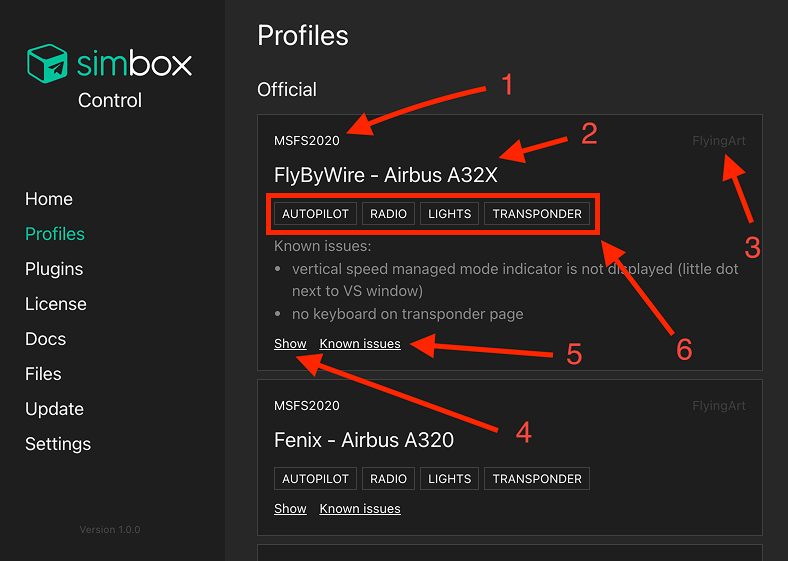Click AUTOPILOT tag on FlyByWire profile
This screenshot has width=788, height=561.
(x=315, y=214)
